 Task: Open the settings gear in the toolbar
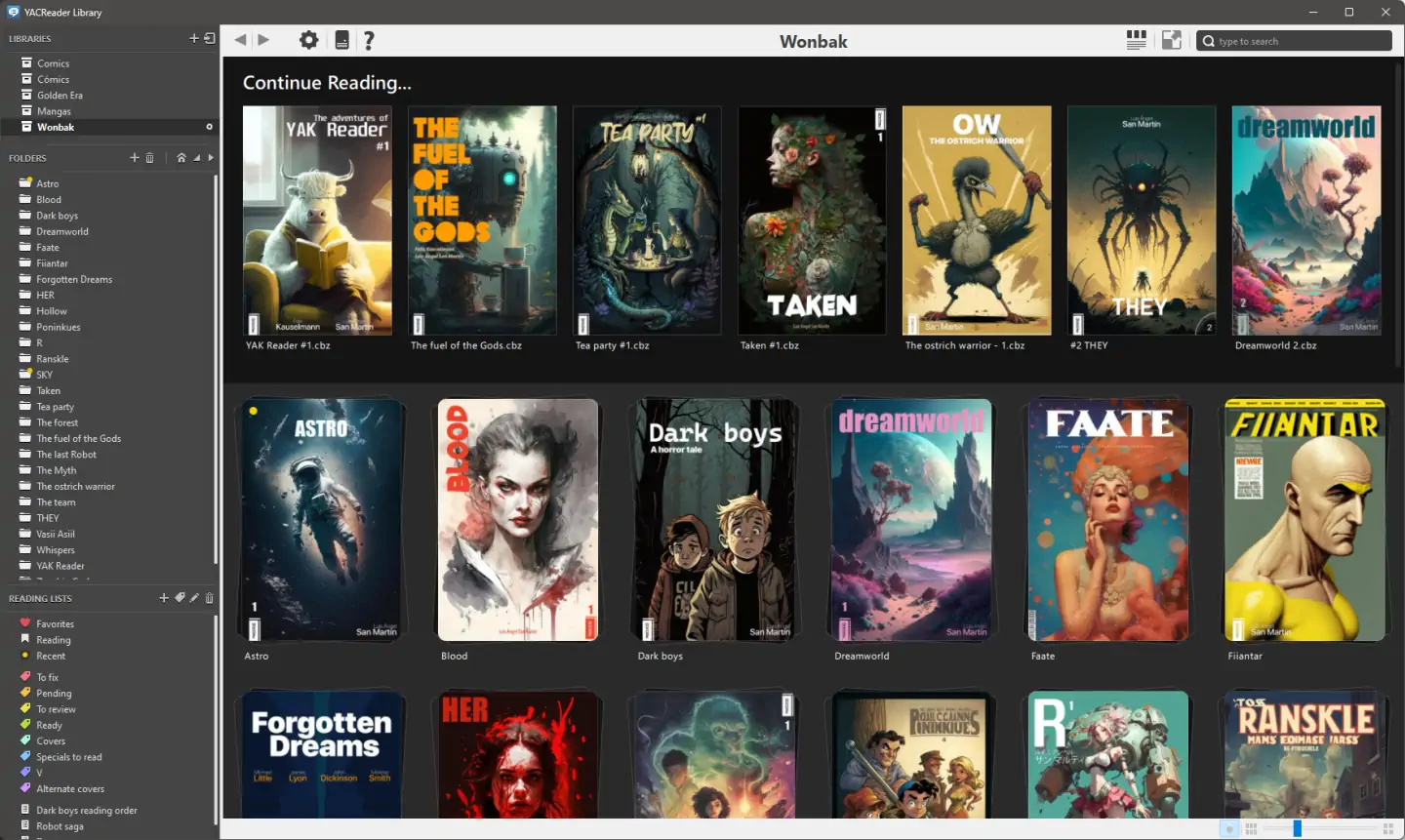[x=308, y=40]
